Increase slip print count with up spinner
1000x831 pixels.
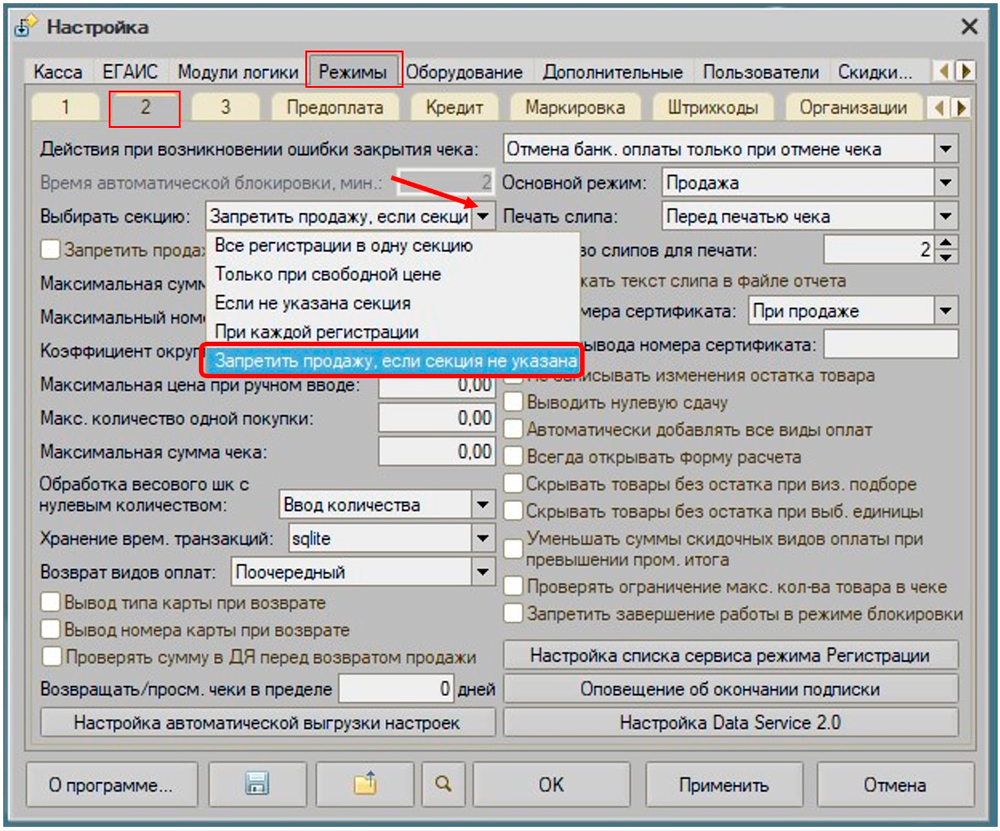[948, 243]
